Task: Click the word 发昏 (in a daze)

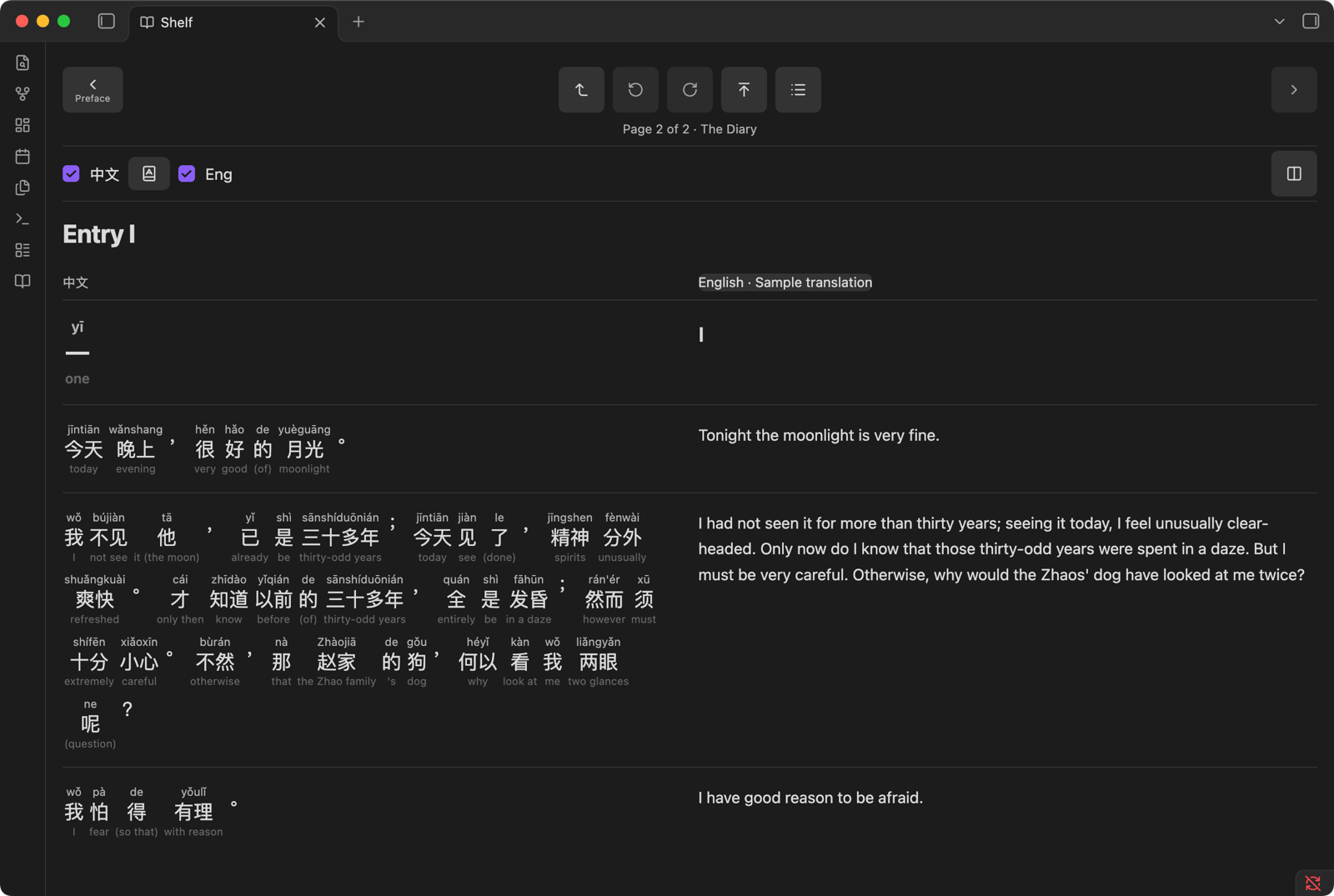Action: 529,599
